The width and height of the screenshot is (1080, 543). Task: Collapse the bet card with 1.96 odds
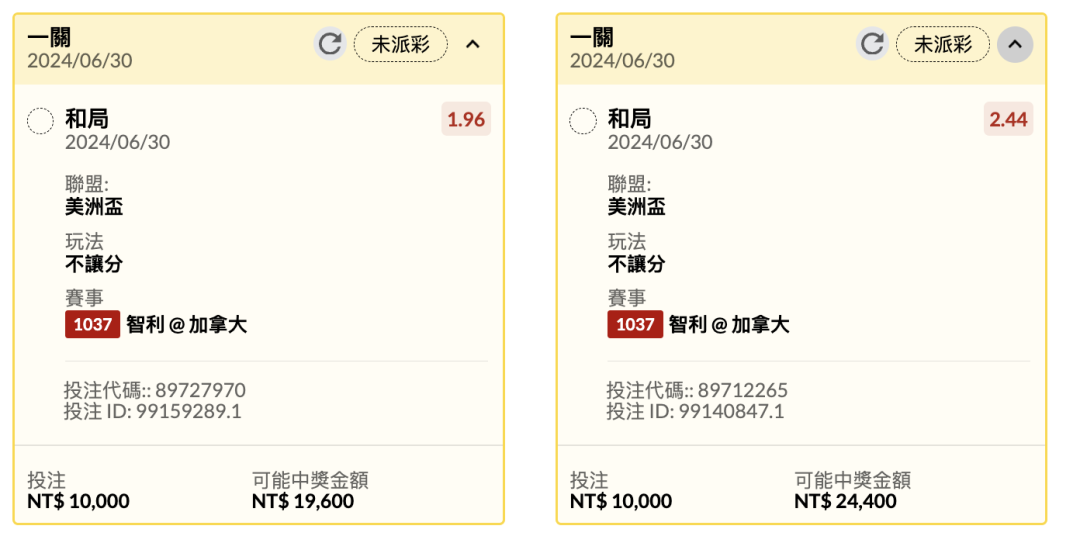pos(473,44)
